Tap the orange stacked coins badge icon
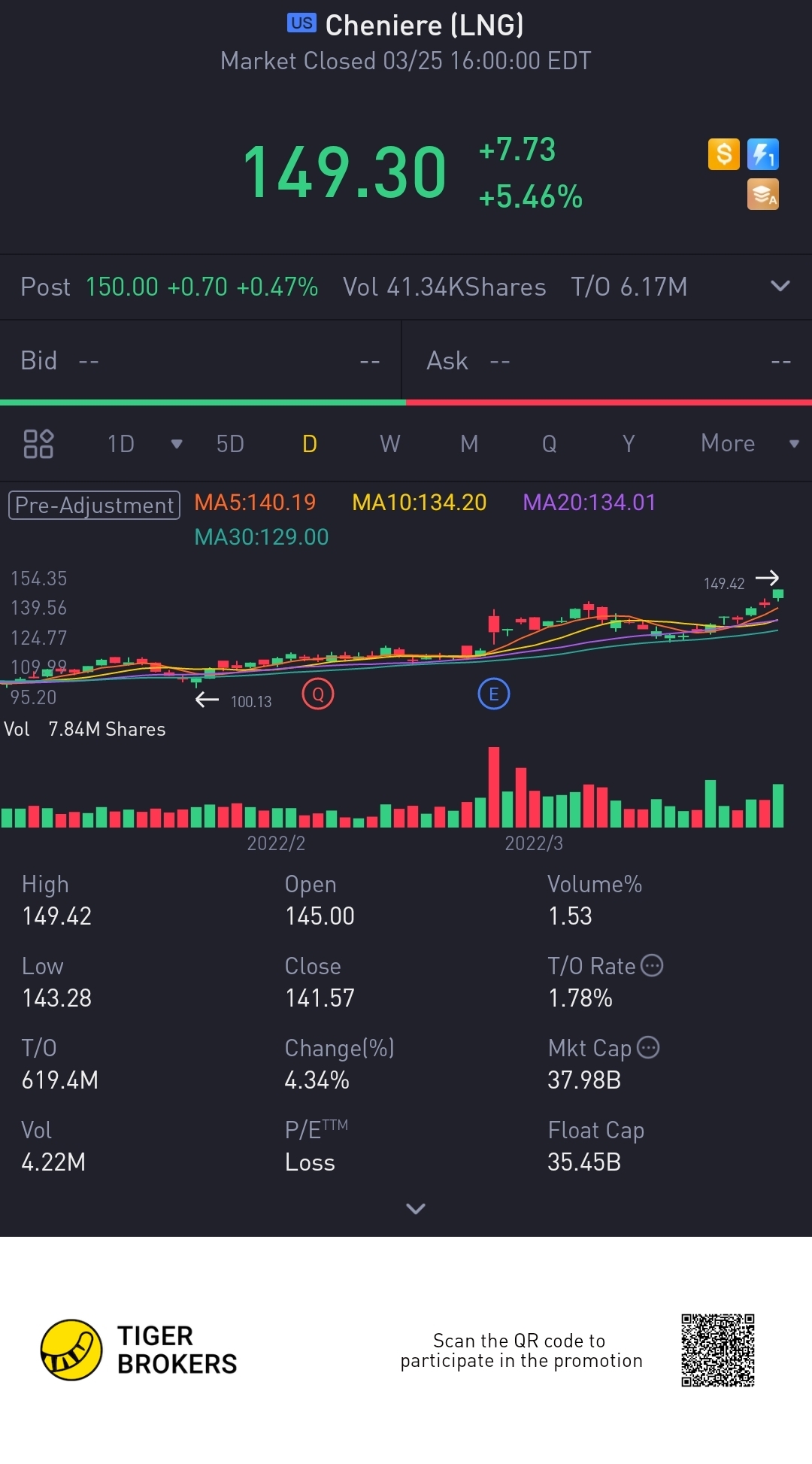The height and width of the screenshot is (1464, 812). pyautogui.click(x=763, y=194)
